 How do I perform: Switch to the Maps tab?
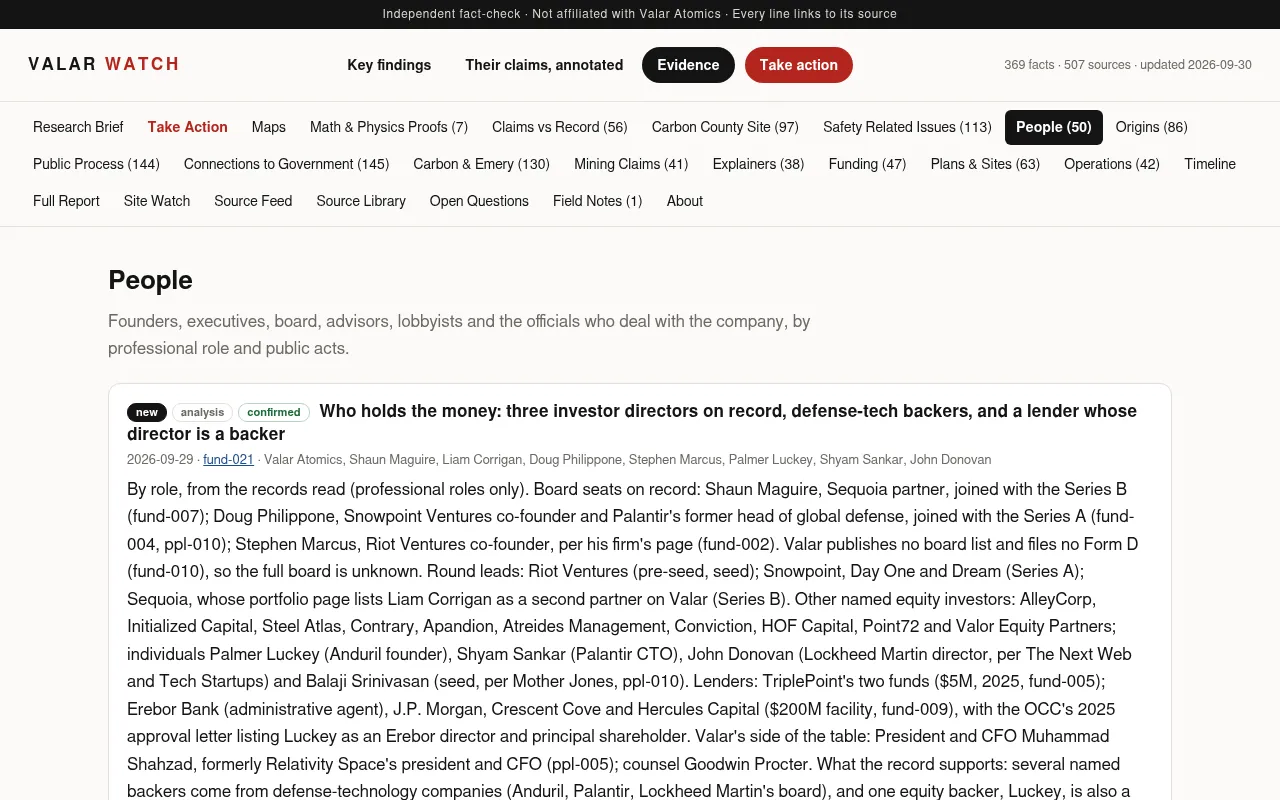pyautogui.click(x=269, y=127)
